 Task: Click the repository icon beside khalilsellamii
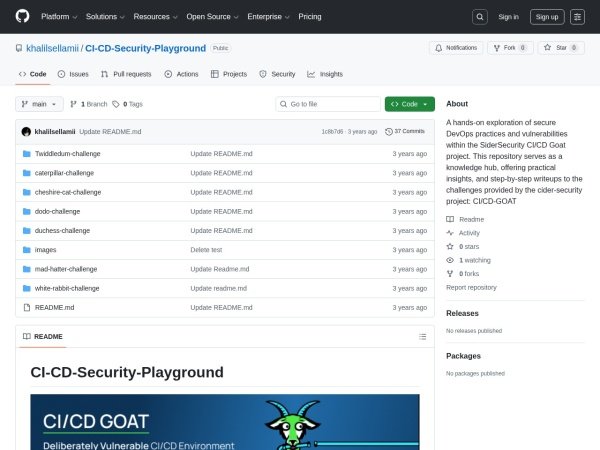19,48
